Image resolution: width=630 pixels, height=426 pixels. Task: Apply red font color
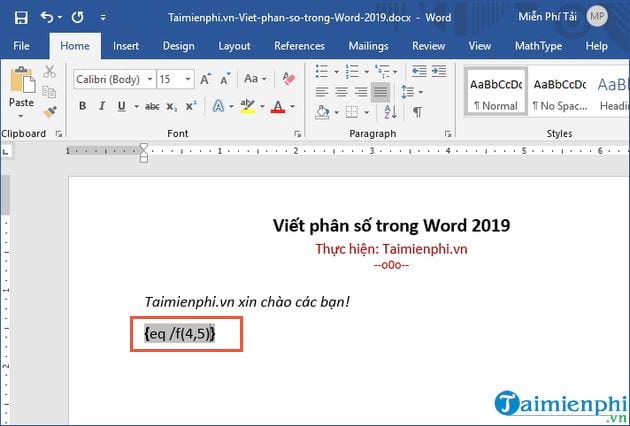point(278,106)
